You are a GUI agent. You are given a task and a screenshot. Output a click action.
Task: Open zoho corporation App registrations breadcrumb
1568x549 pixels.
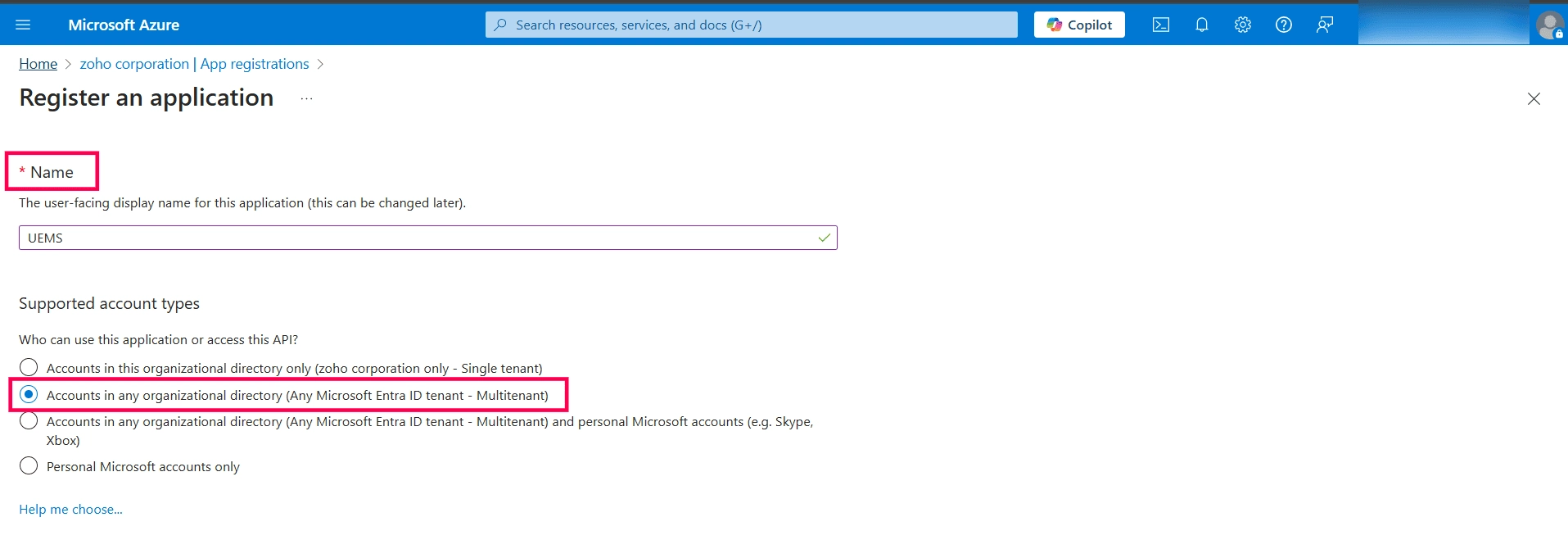[x=194, y=64]
